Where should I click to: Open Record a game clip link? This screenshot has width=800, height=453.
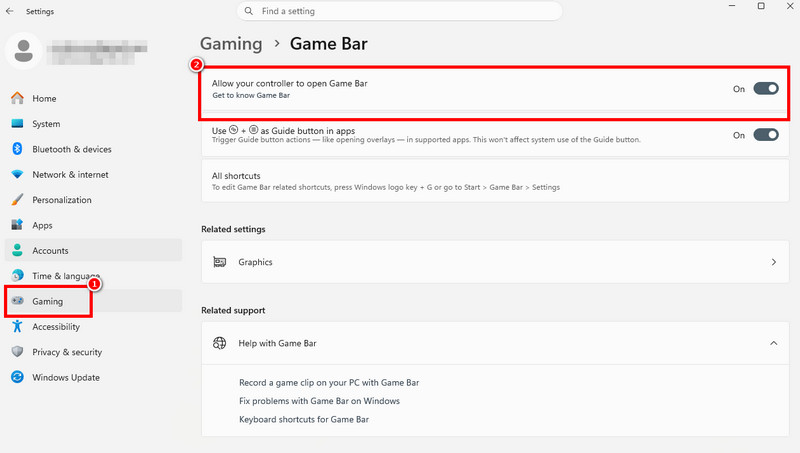pos(329,383)
